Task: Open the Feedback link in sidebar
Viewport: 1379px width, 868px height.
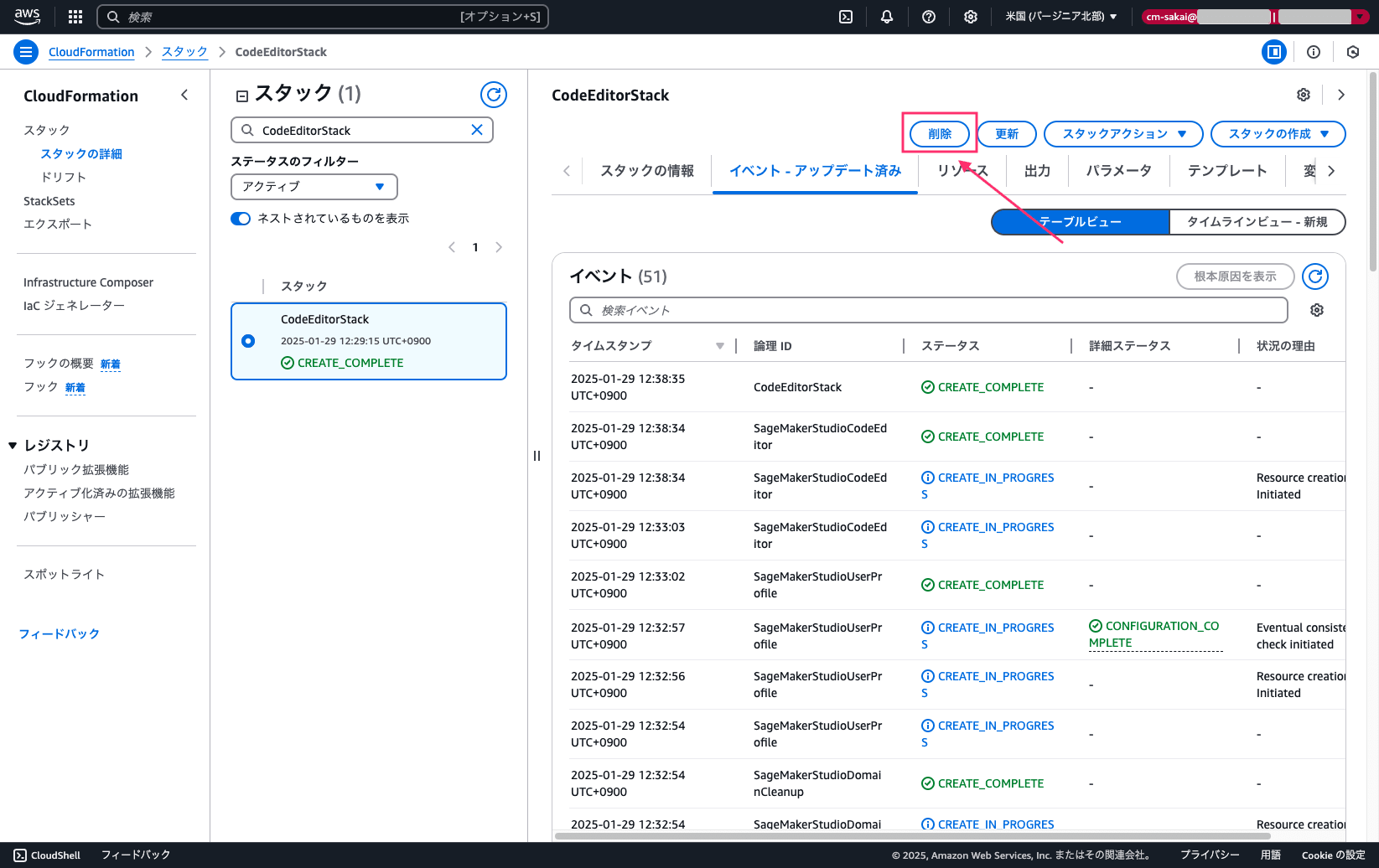Action: pos(60,633)
